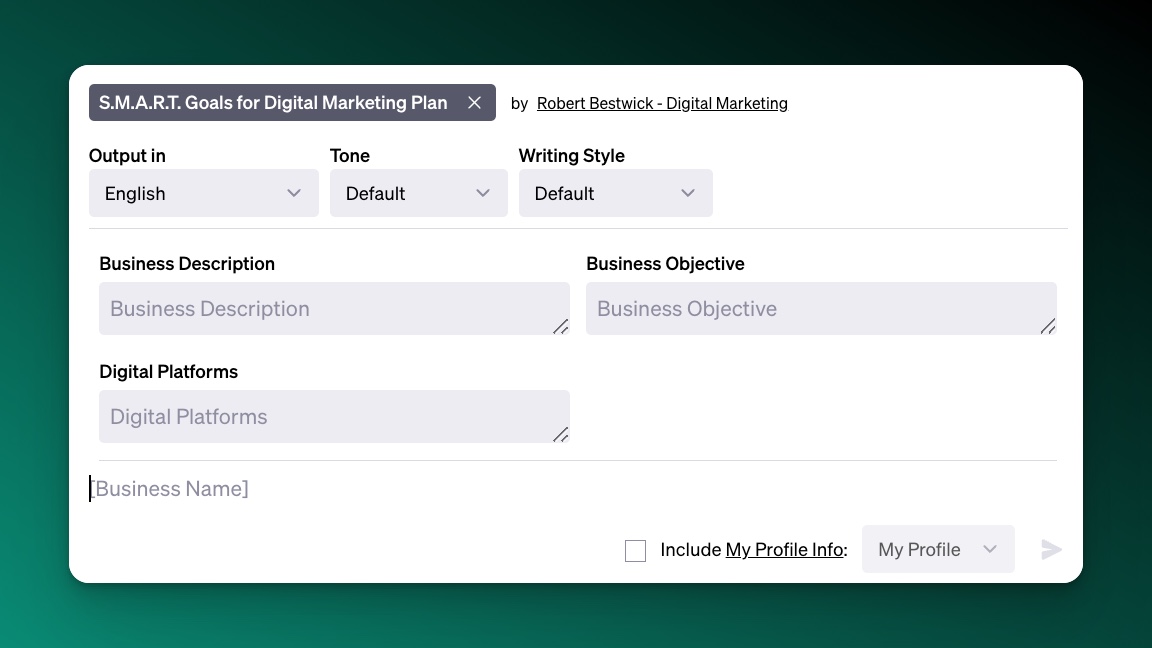
Task: Click the S.M.A.R.T. Goals template title tag
Action: point(273,103)
